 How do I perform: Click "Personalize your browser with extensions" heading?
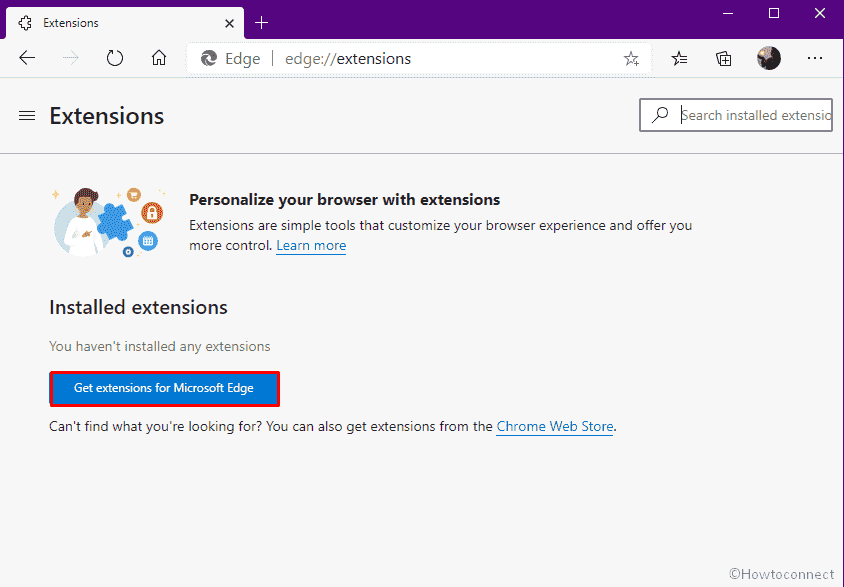pyautogui.click(x=344, y=200)
